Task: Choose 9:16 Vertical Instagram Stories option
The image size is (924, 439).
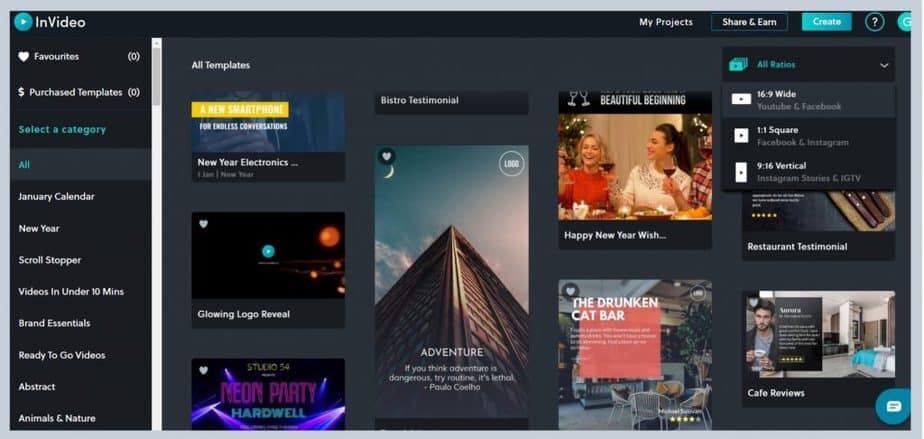Action: tap(808, 171)
